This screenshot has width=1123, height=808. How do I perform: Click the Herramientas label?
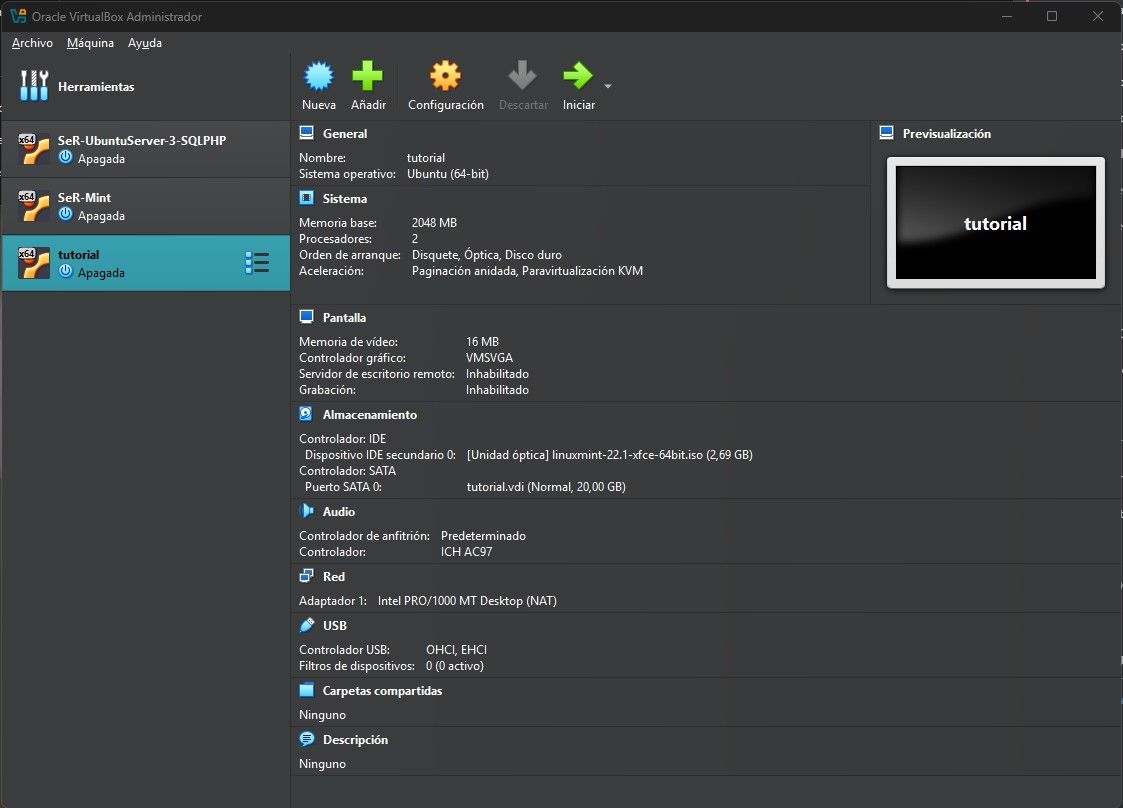[96, 87]
